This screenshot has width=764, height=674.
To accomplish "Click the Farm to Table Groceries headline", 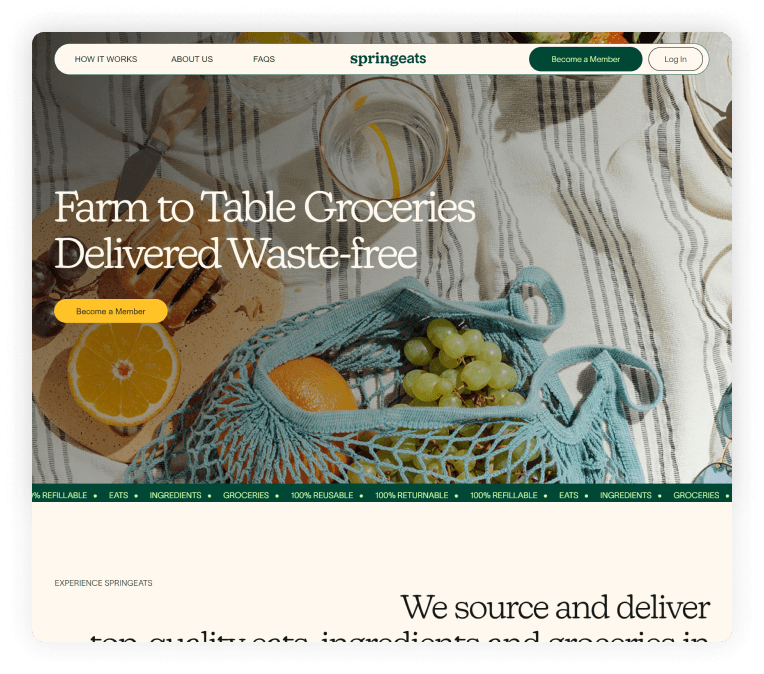I will point(265,207).
